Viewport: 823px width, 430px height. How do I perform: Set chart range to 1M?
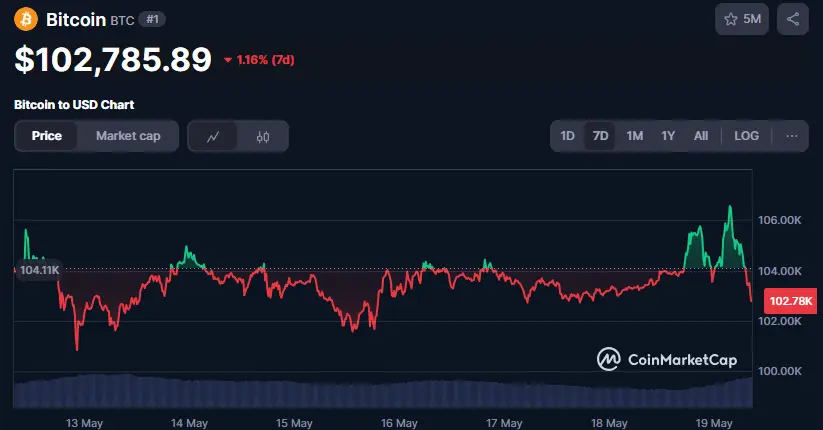(635, 136)
